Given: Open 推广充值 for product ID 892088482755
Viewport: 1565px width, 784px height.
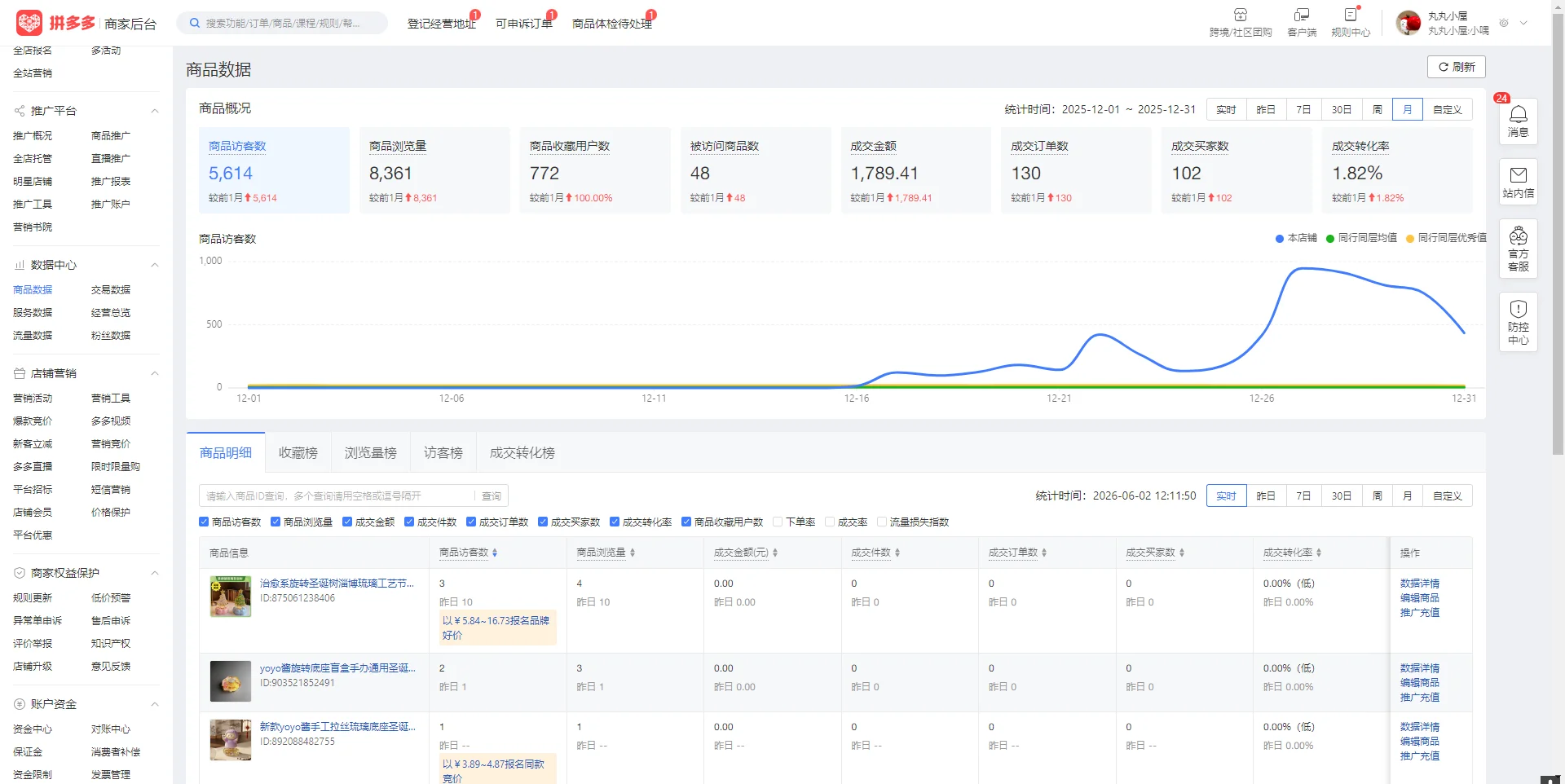Looking at the screenshot, I should pyautogui.click(x=1419, y=756).
